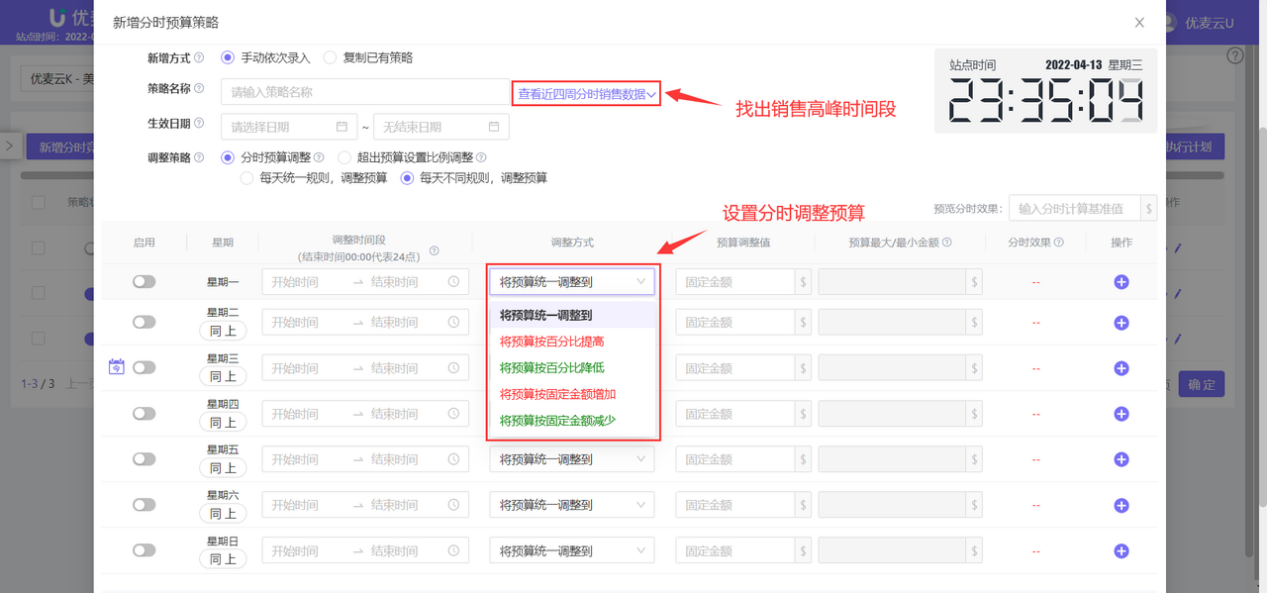Click the help icon beside 策略名称
This screenshot has width=1267, height=593.
pos(197,89)
